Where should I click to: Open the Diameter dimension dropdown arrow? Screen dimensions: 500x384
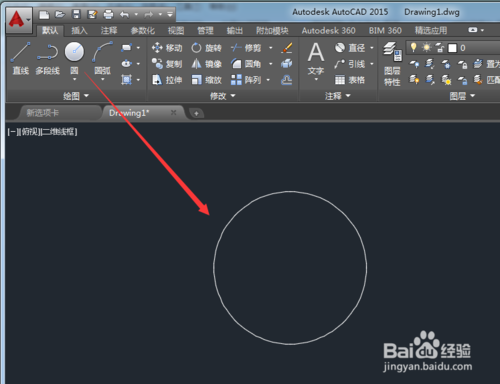point(372,48)
